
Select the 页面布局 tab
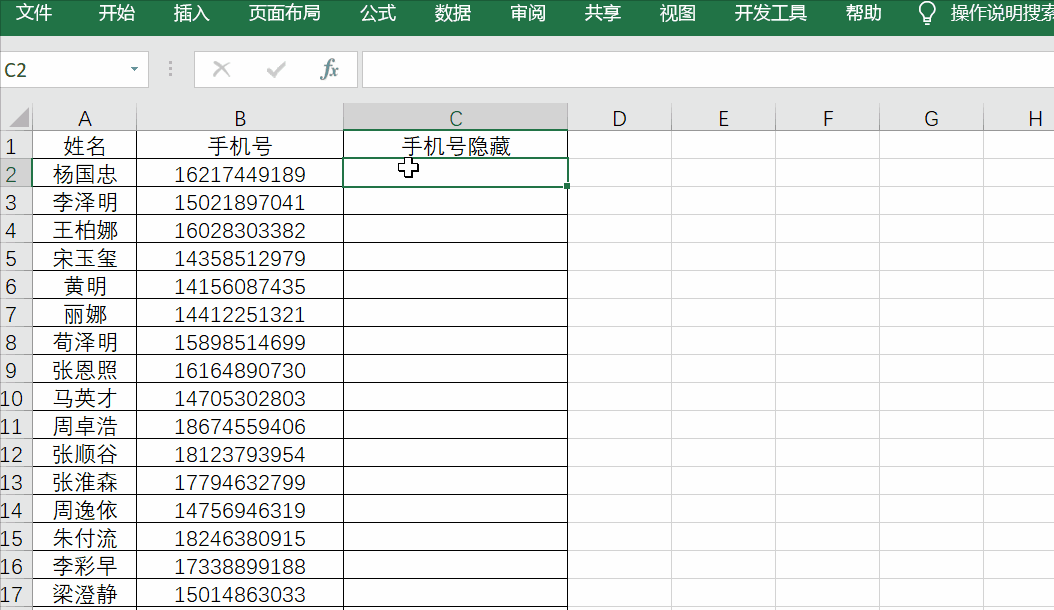point(284,13)
